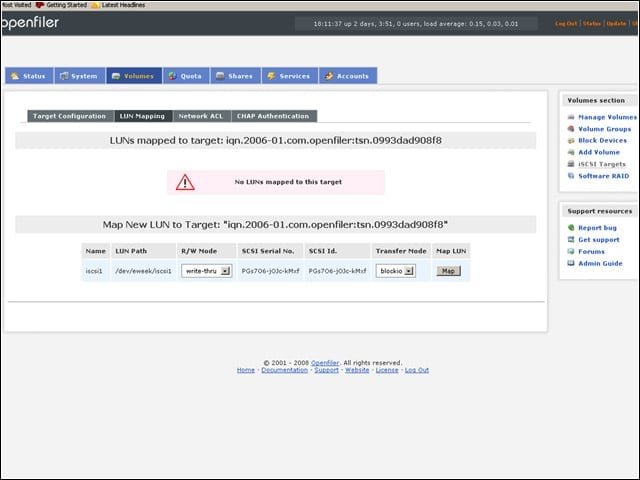The image size is (640, 480).
Task: Switch to Target Configuration subtab
Action: coord(69,116)
